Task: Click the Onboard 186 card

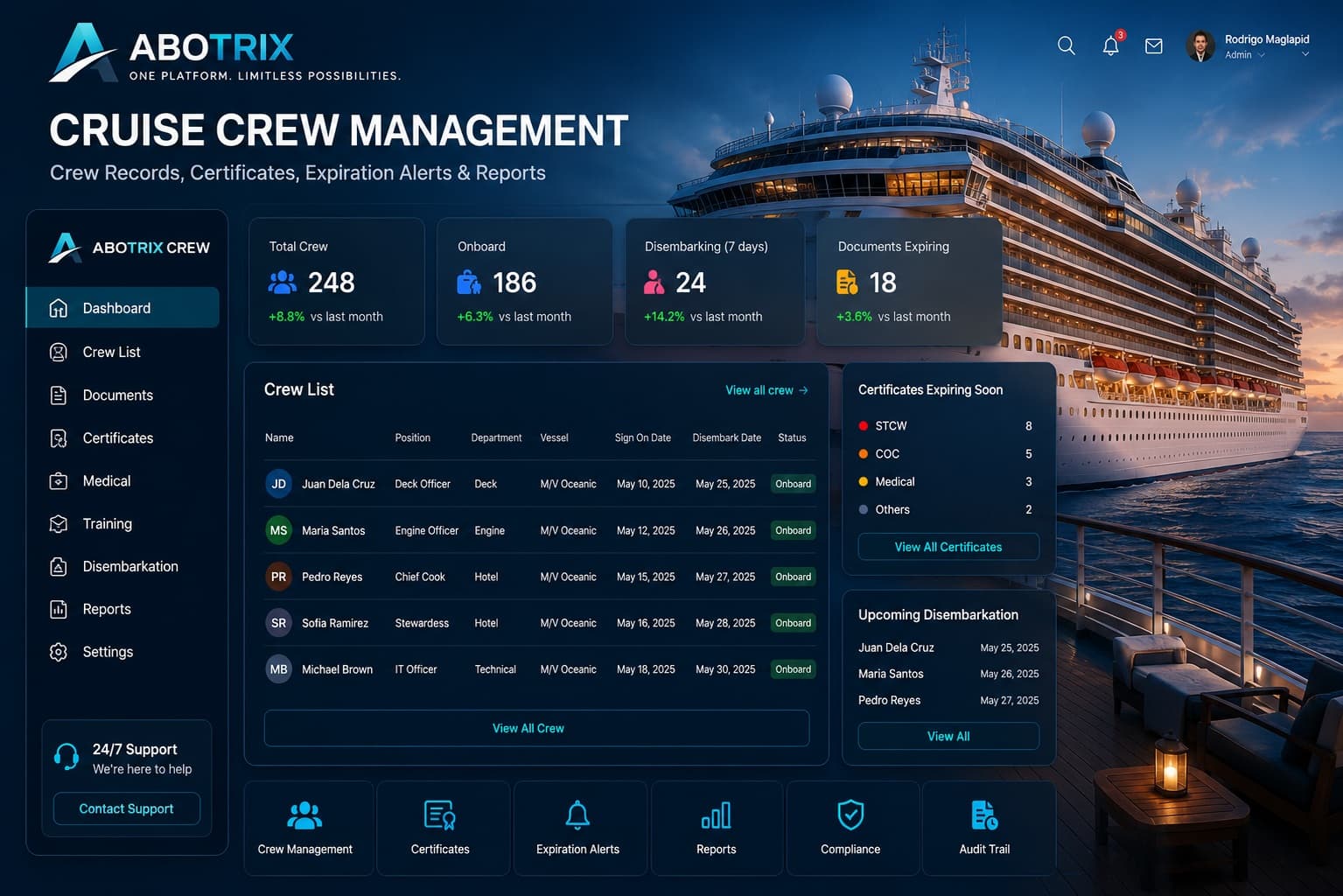Action: click(x=525, y=281)
